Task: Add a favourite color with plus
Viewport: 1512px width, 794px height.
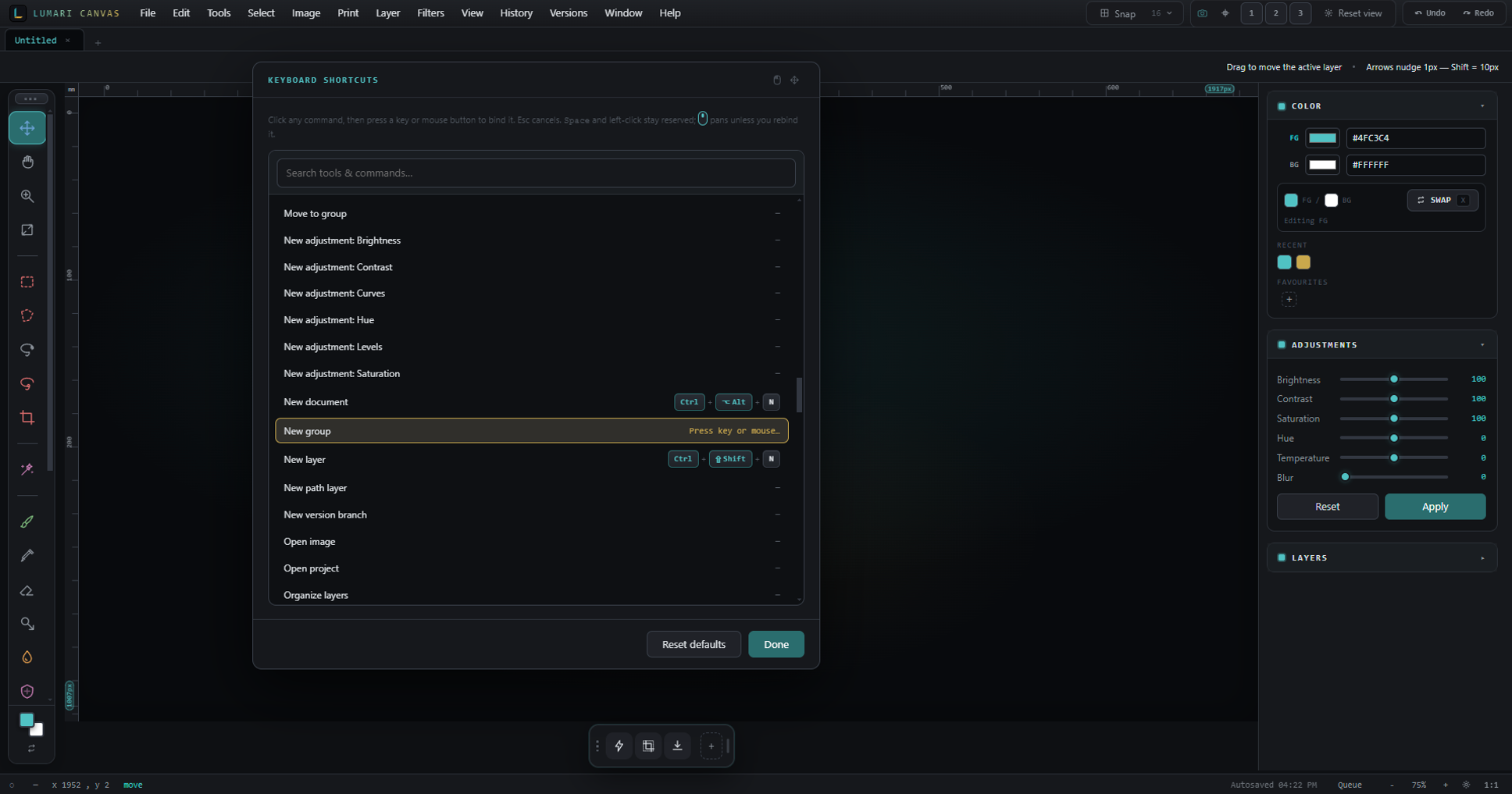Action: [1289, 299]
